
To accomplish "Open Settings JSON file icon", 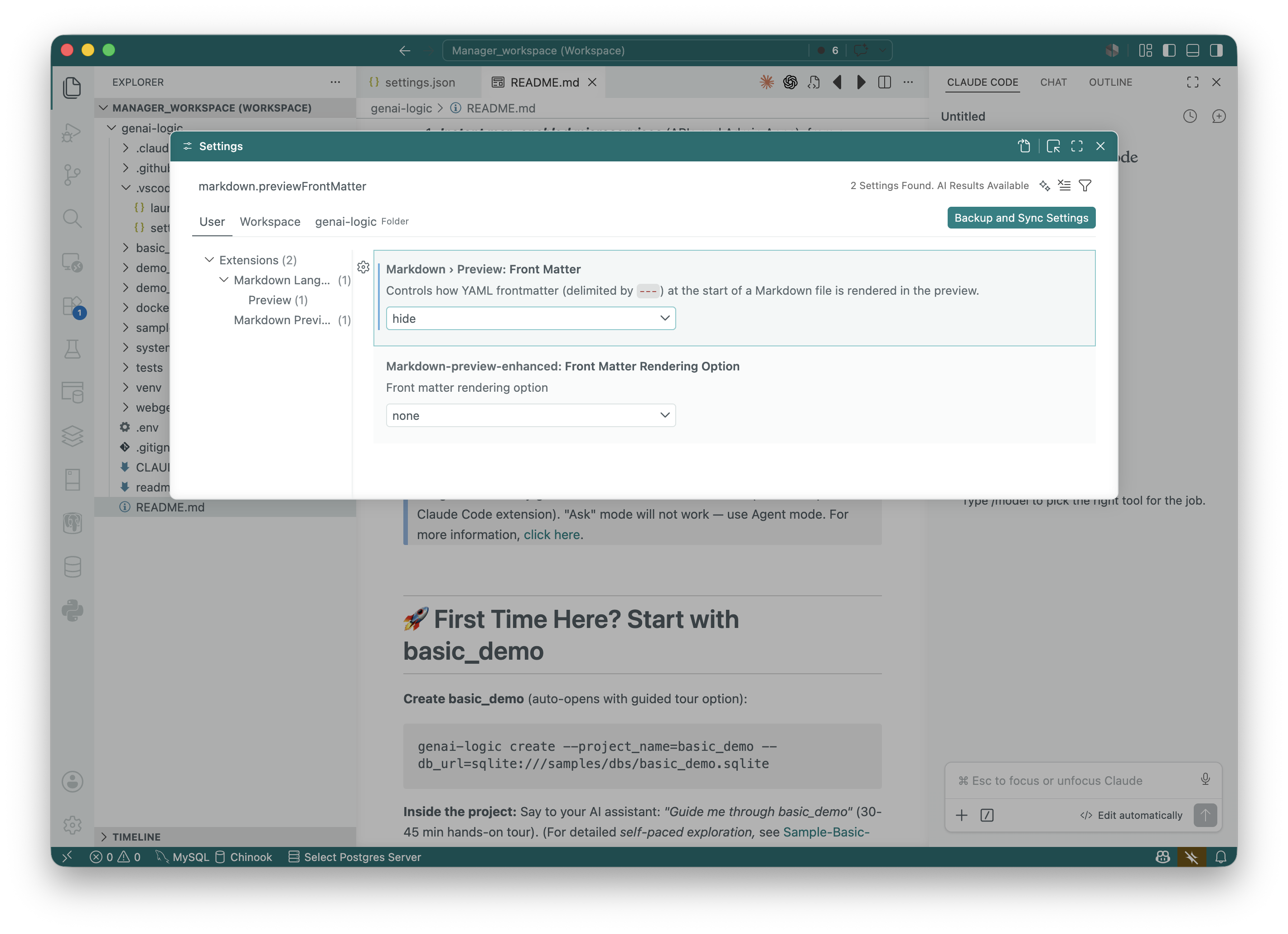I will 1024,146.
